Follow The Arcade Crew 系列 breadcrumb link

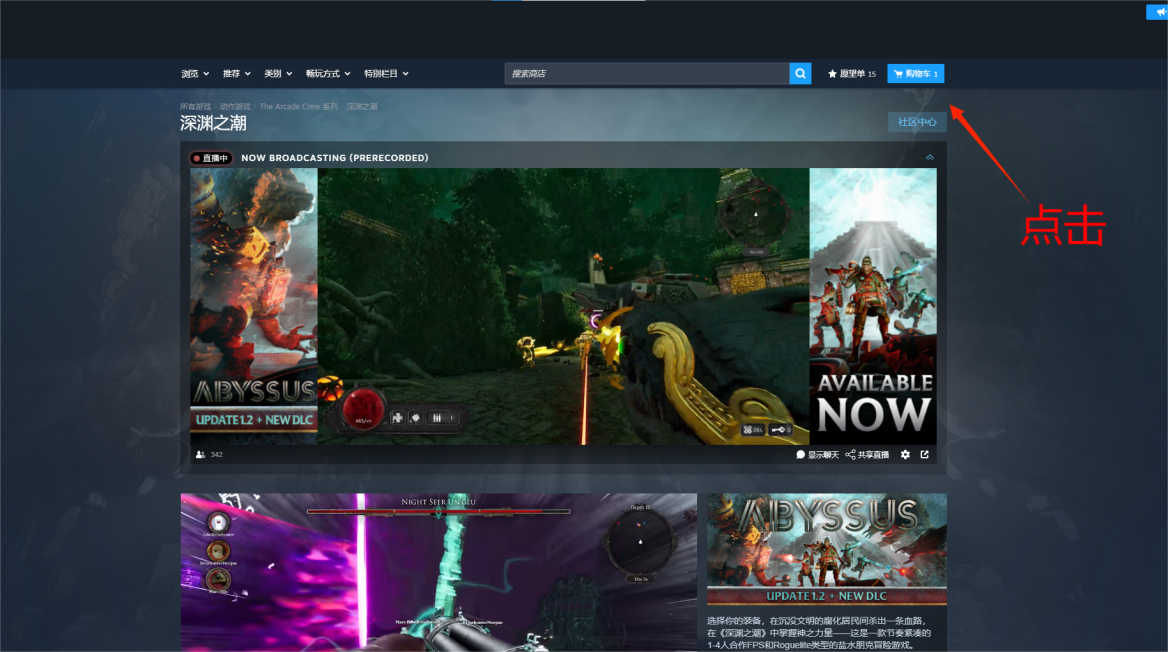pyautogui.click(x=299, y=107)
